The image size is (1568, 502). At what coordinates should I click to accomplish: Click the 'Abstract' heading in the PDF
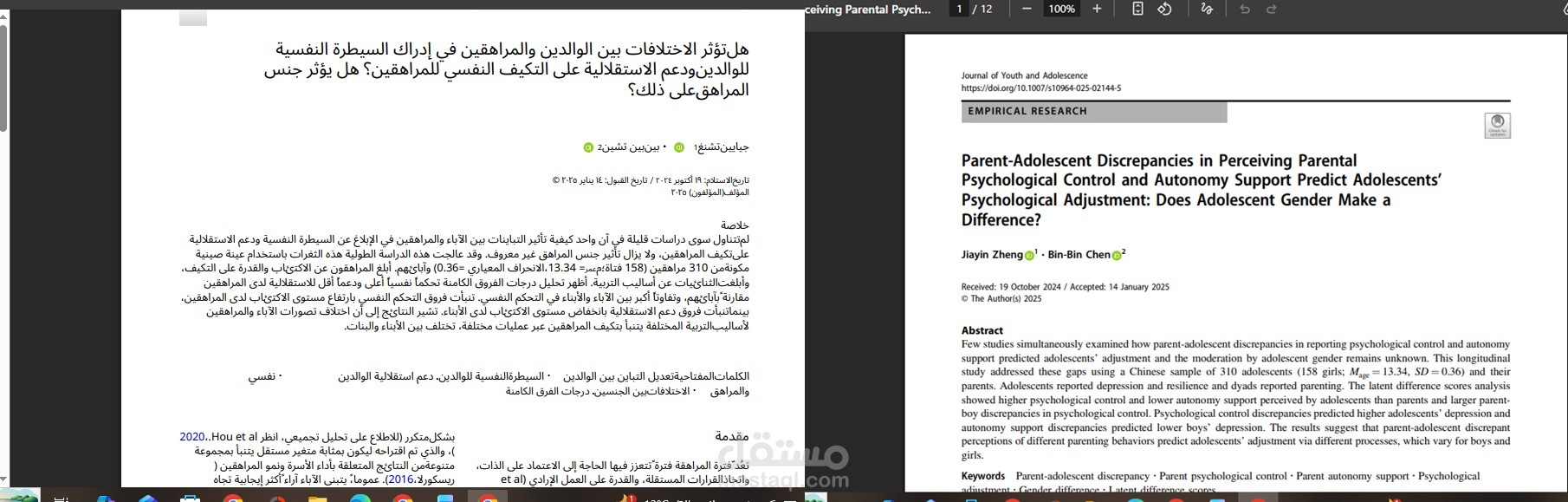click(982, 330)
